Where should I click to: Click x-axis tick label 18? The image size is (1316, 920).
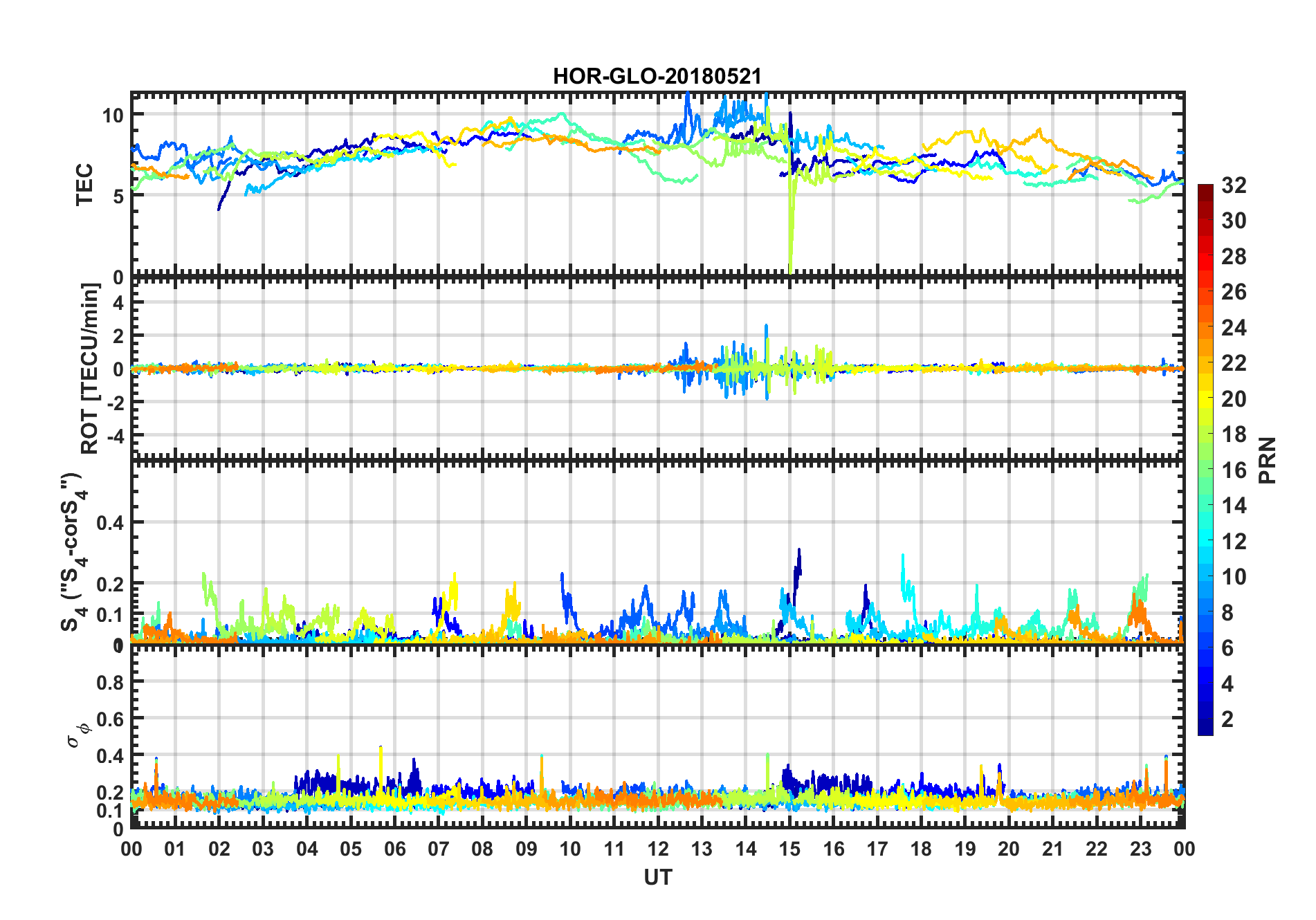921,849
